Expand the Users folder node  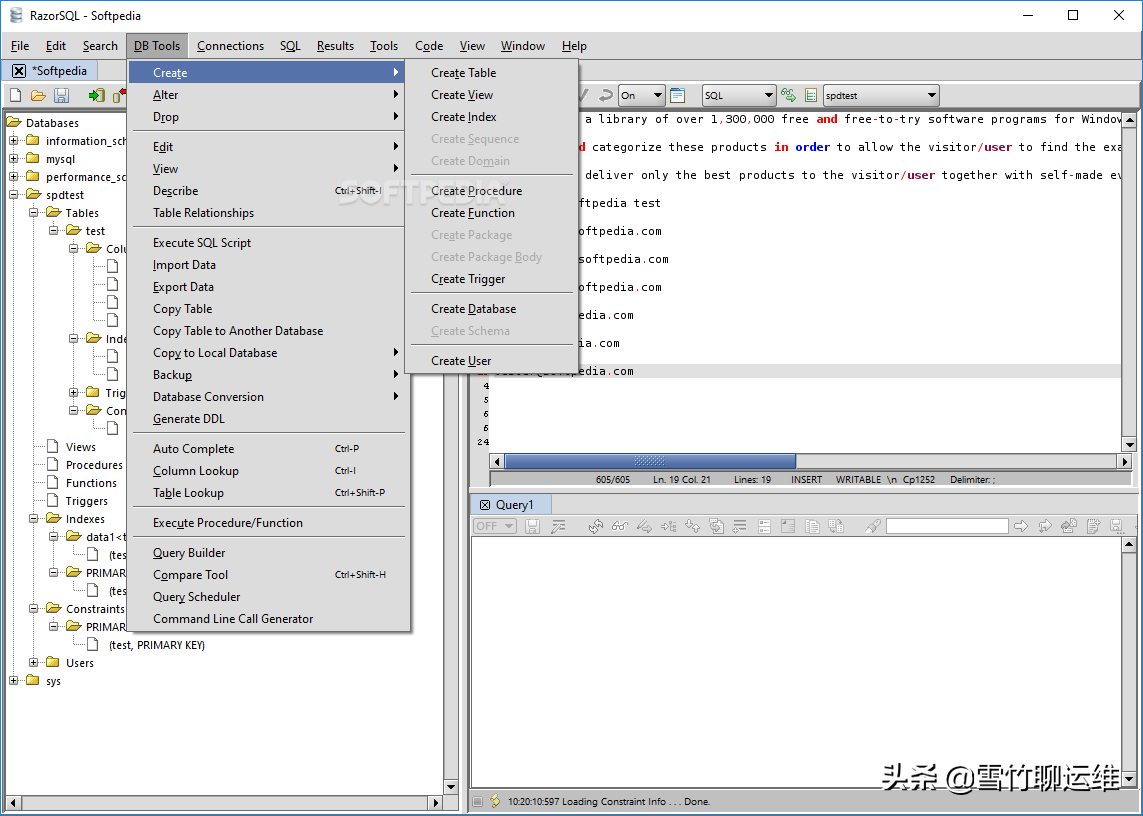pyautogui.click(x=34, y=662)
